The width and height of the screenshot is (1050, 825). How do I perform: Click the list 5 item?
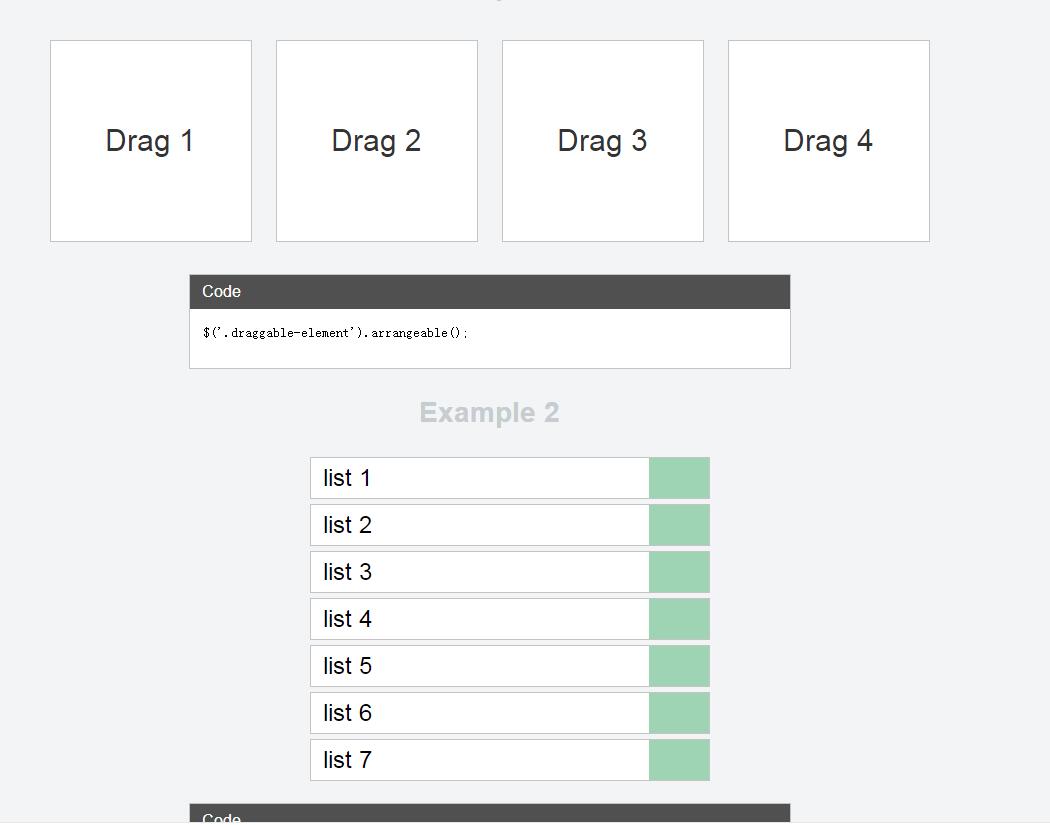coord(347,666)
